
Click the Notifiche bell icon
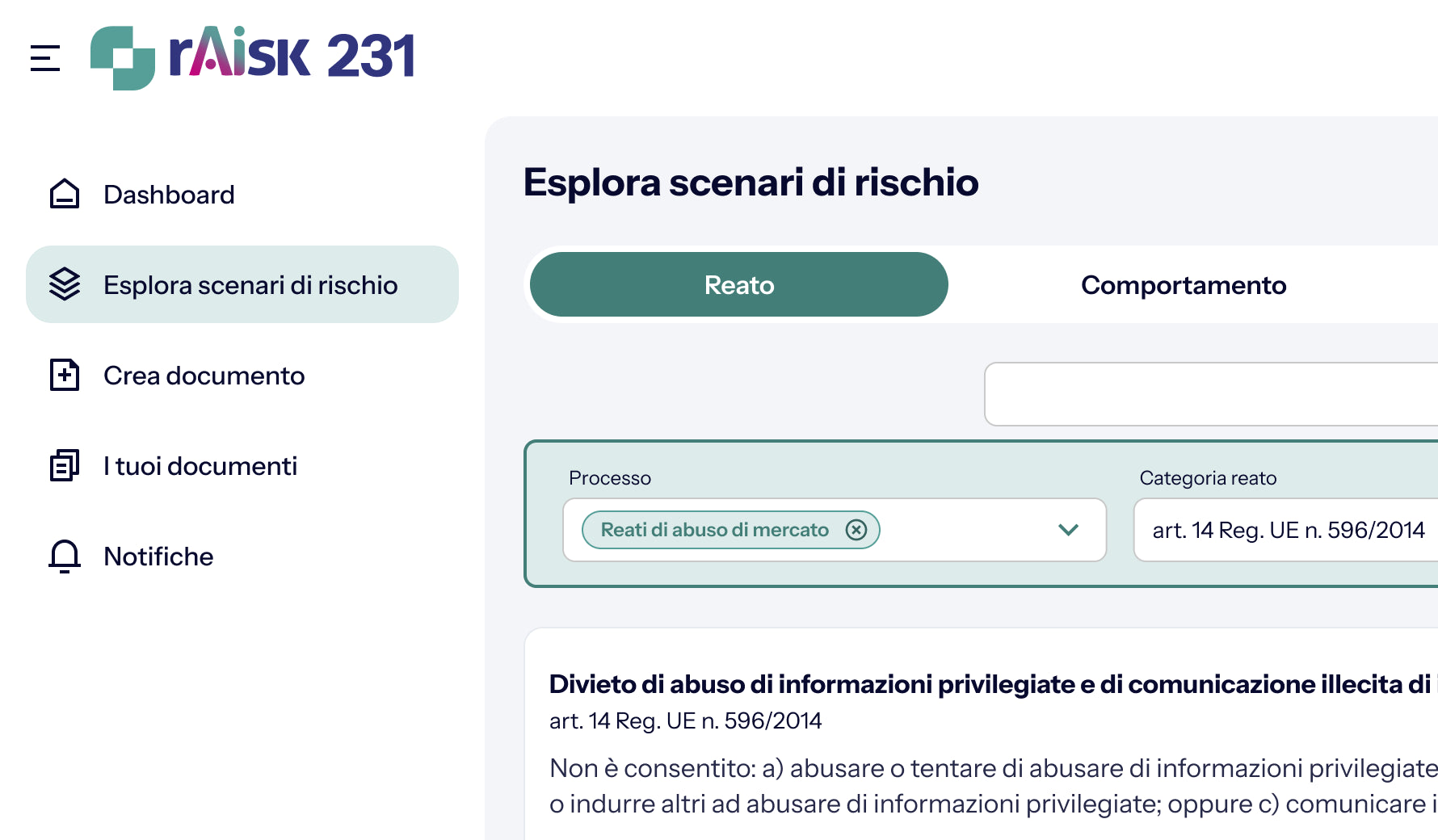65,556
